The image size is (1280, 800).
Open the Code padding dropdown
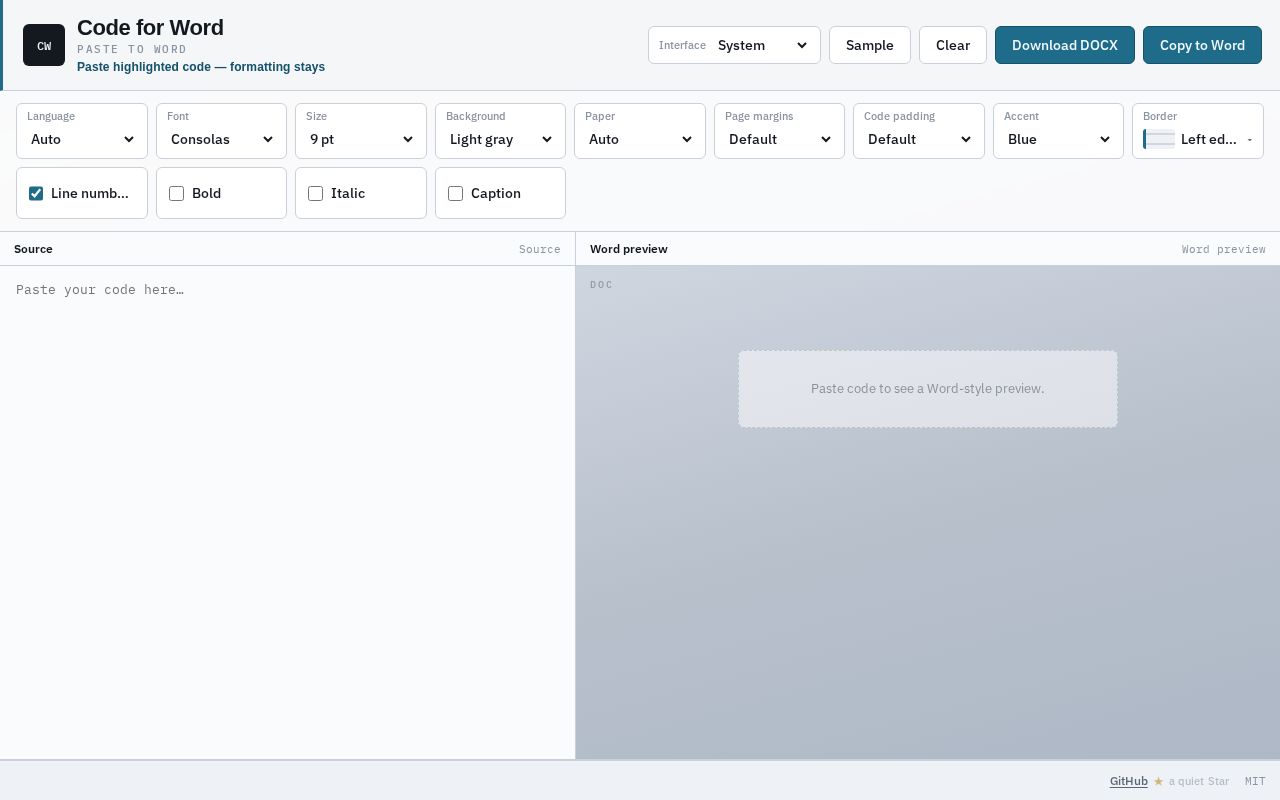[x=919, y=139]
